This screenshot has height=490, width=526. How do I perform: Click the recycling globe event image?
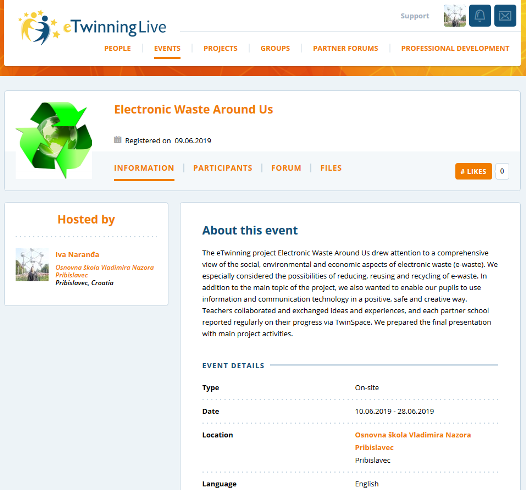pyautogui.click(x=54, y=140)
